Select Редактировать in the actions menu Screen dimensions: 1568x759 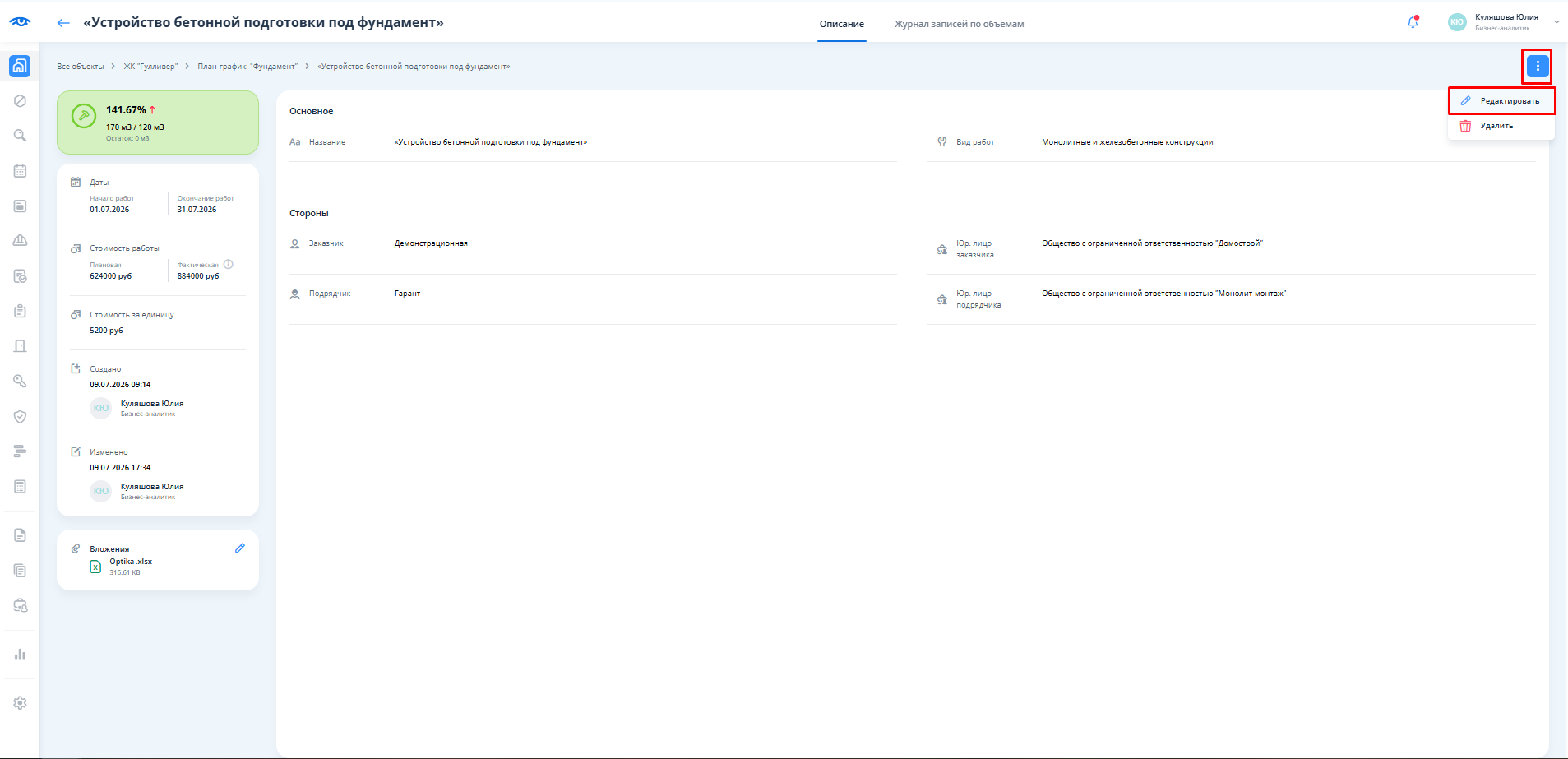tap(1501, 101)
